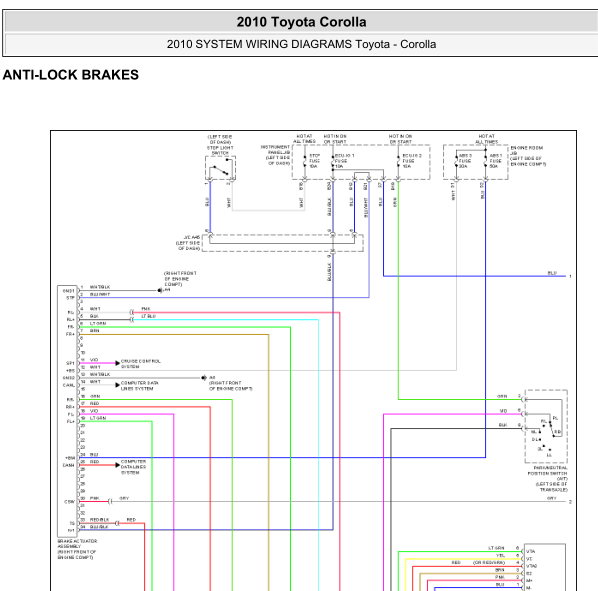Click 'WHT/BLK' wire label at pin 13

coord(100,374)
